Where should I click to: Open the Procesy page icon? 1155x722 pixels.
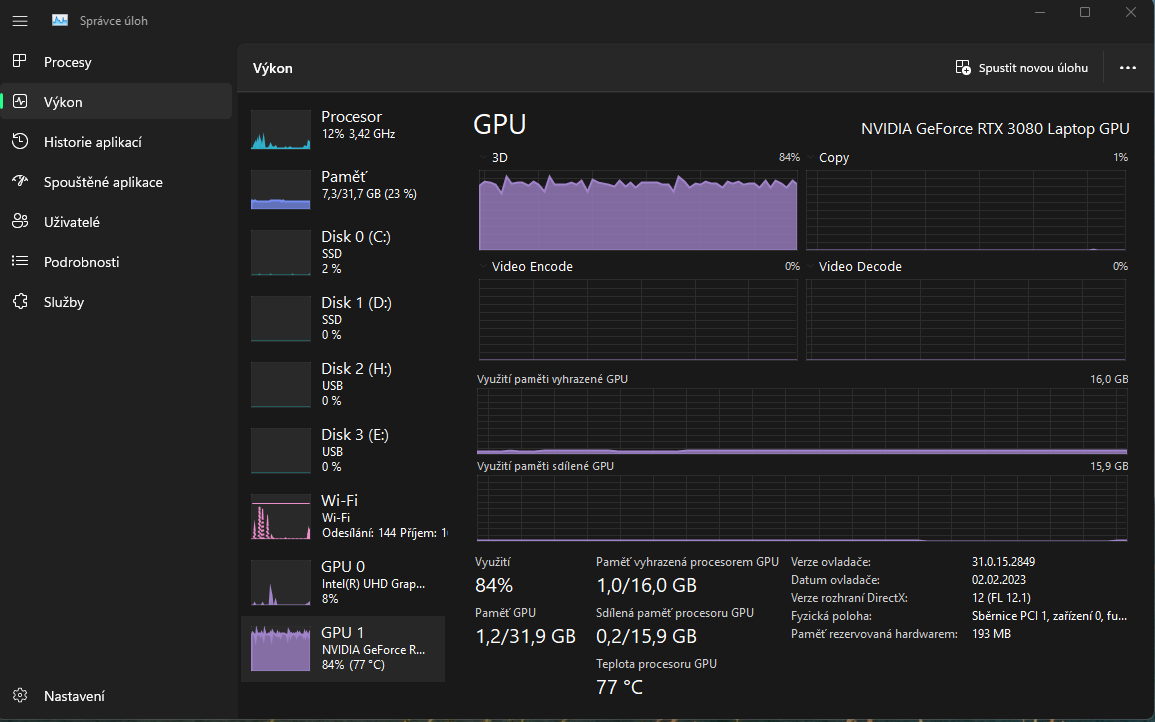[x=20, y=62]
